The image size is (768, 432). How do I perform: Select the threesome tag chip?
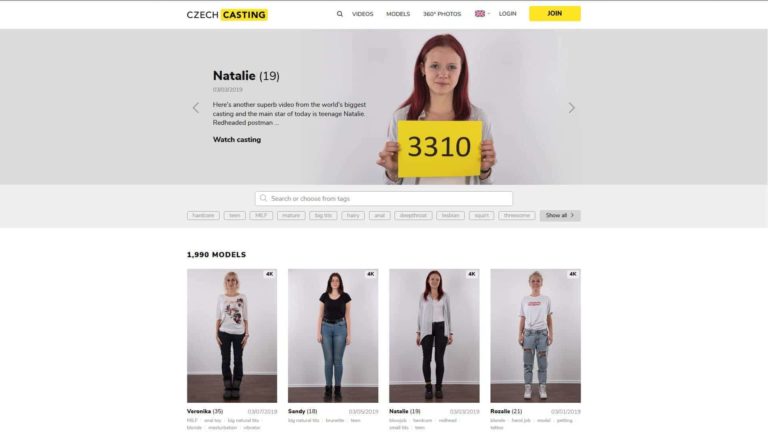click(x=517, y=216)
